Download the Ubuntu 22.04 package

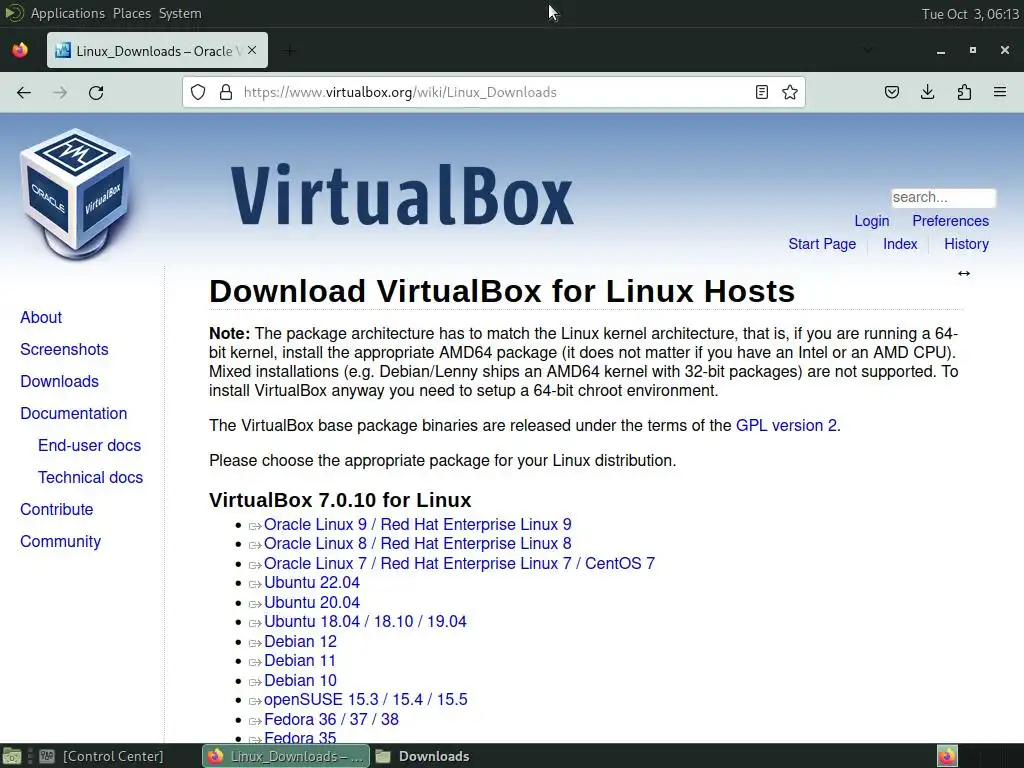(312, 583)
